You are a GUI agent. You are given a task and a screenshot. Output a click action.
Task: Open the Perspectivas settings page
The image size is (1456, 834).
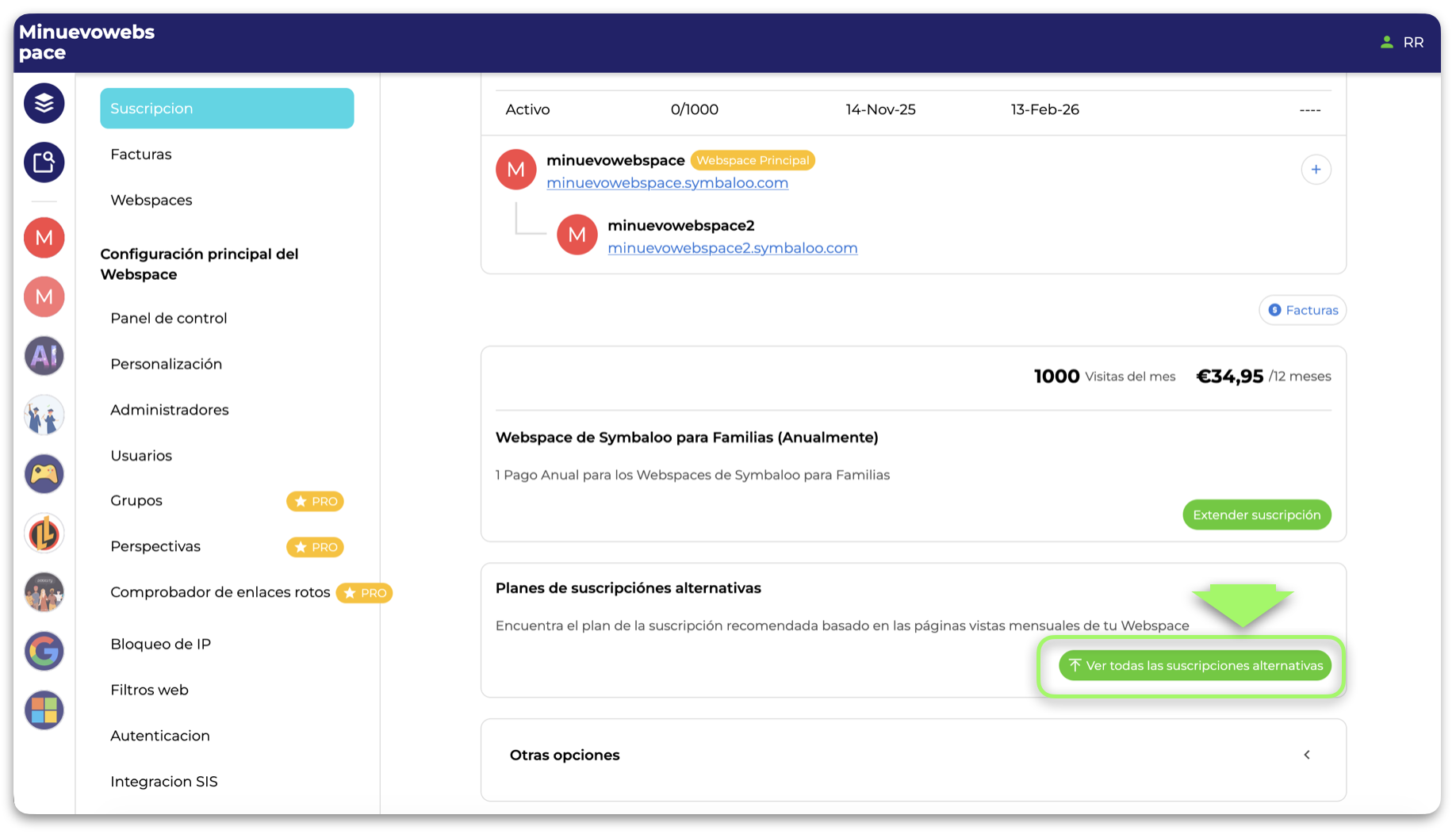coord(155,547)
